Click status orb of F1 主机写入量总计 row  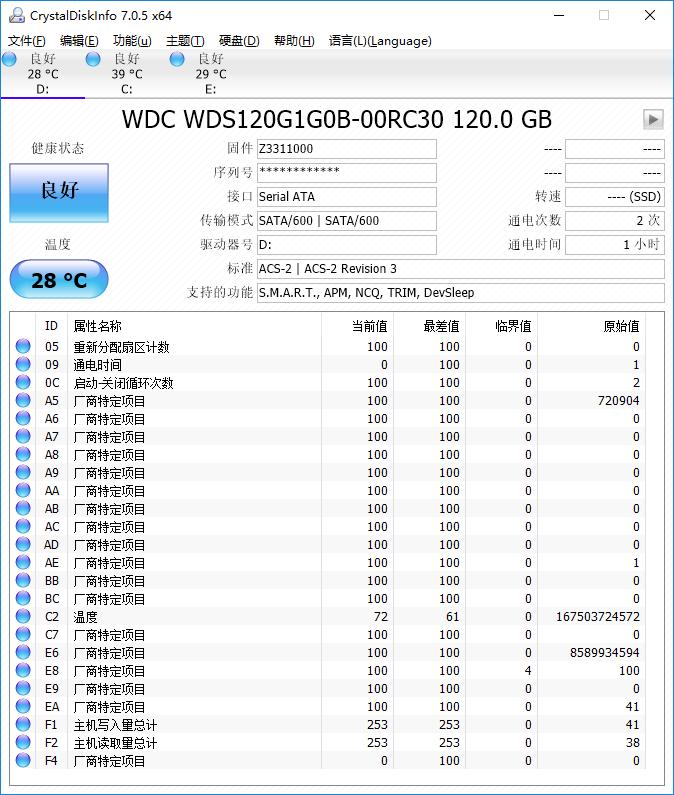(23, 724)
